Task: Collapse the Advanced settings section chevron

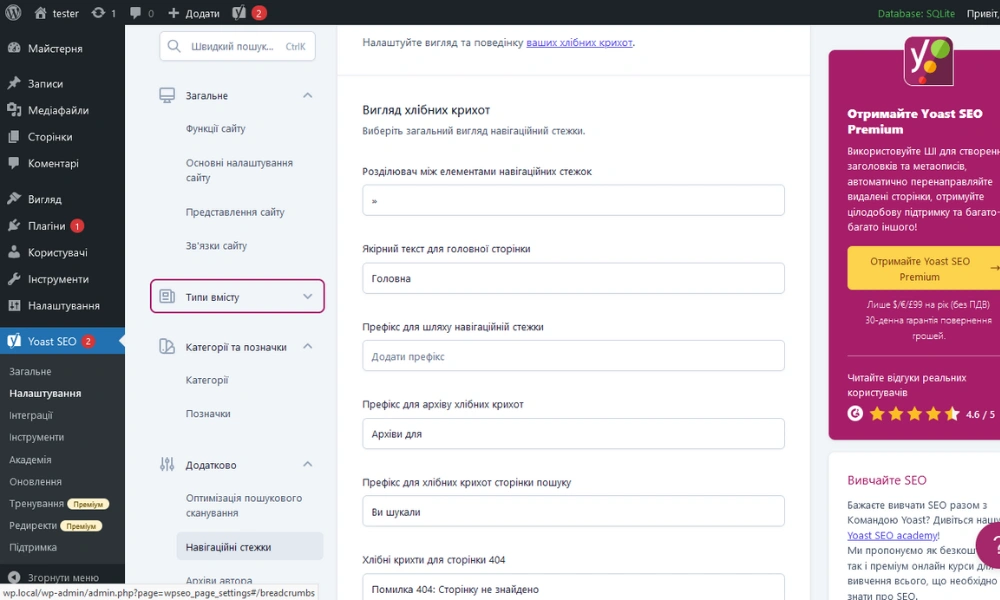Action: 307,465
